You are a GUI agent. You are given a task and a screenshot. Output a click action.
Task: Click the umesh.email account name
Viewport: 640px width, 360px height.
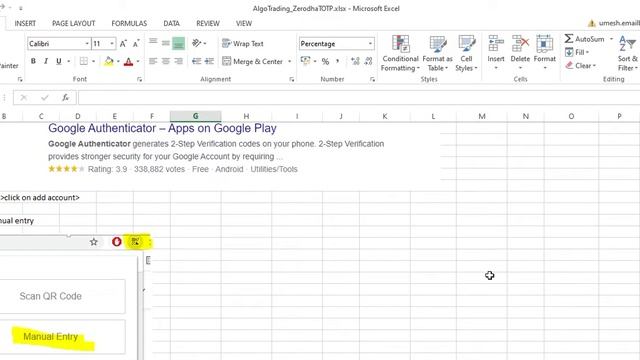[x=619, y=23]
